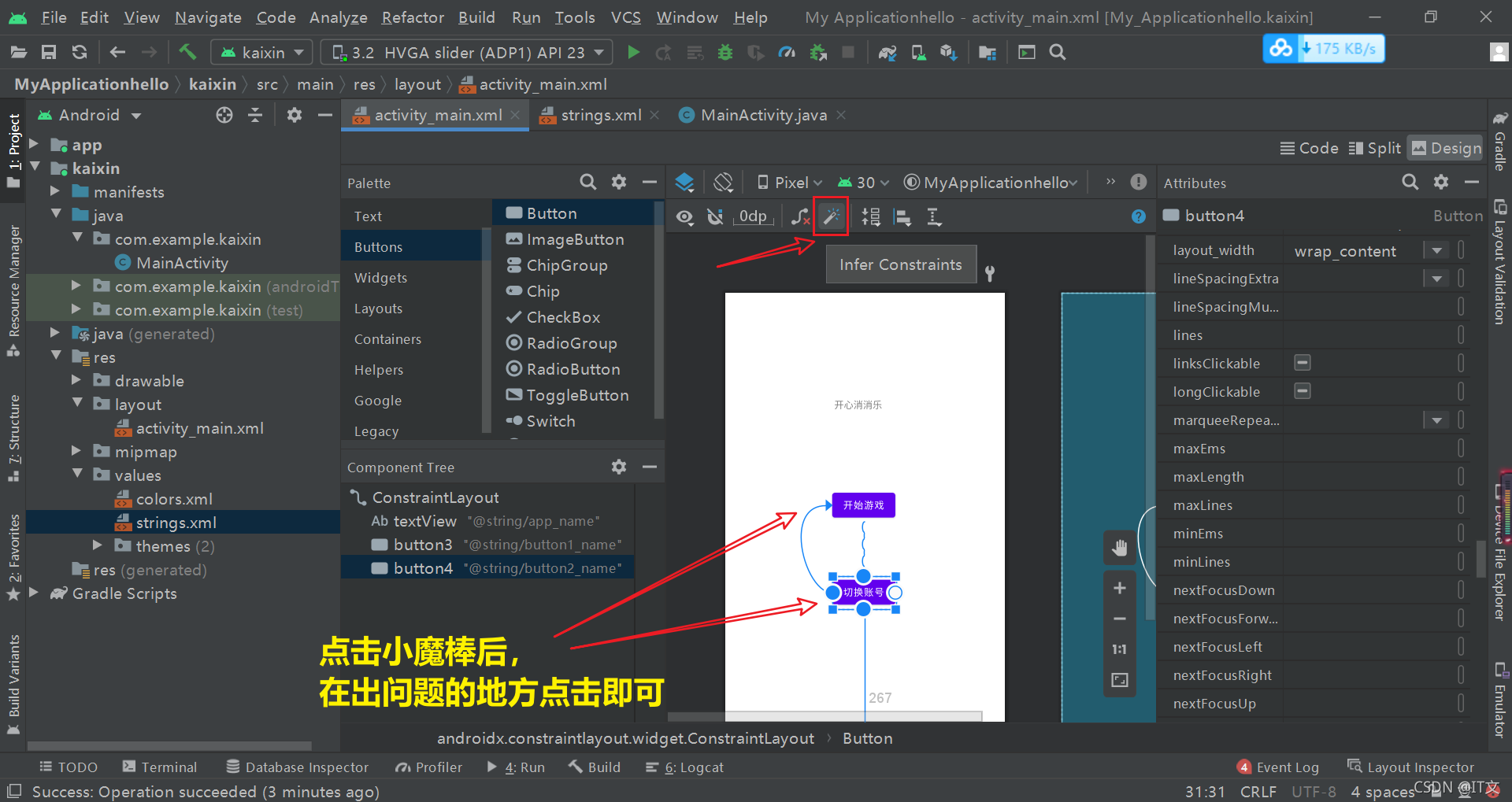Open Attributes panel settings gear
This screenshot has height=802, width=1512.
tap(1441, 182)
